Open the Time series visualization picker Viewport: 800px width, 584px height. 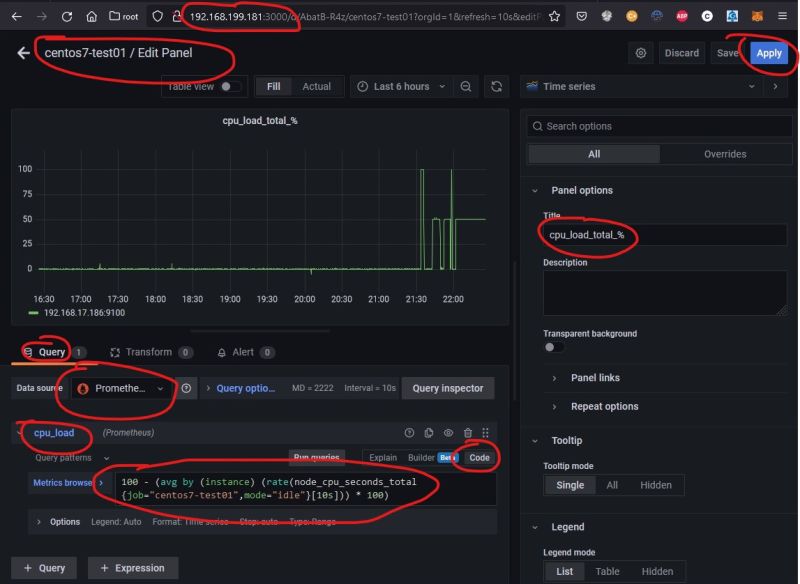[642, 87]
